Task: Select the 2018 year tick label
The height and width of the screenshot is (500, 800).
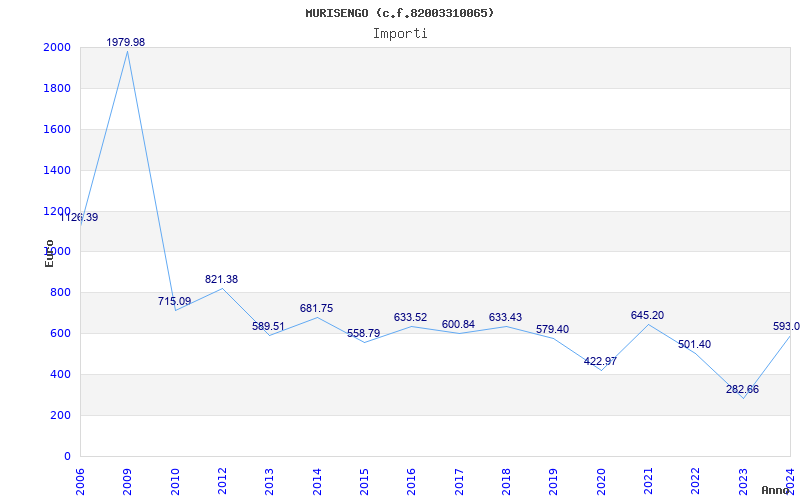Action: point(506,481)
